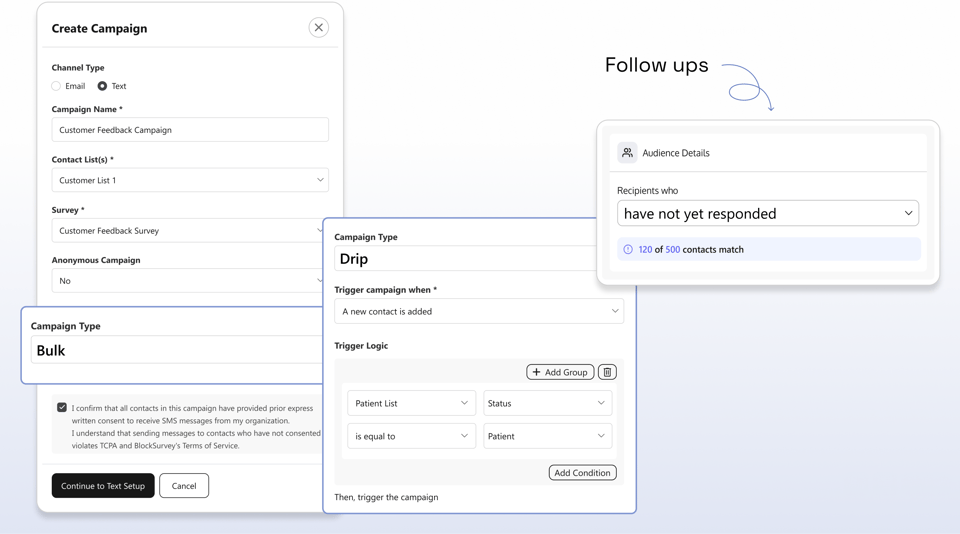Open the 'is equal to' operator dropdown
Viewport: 960px width, 534px height.
click(x=411, y=436)
